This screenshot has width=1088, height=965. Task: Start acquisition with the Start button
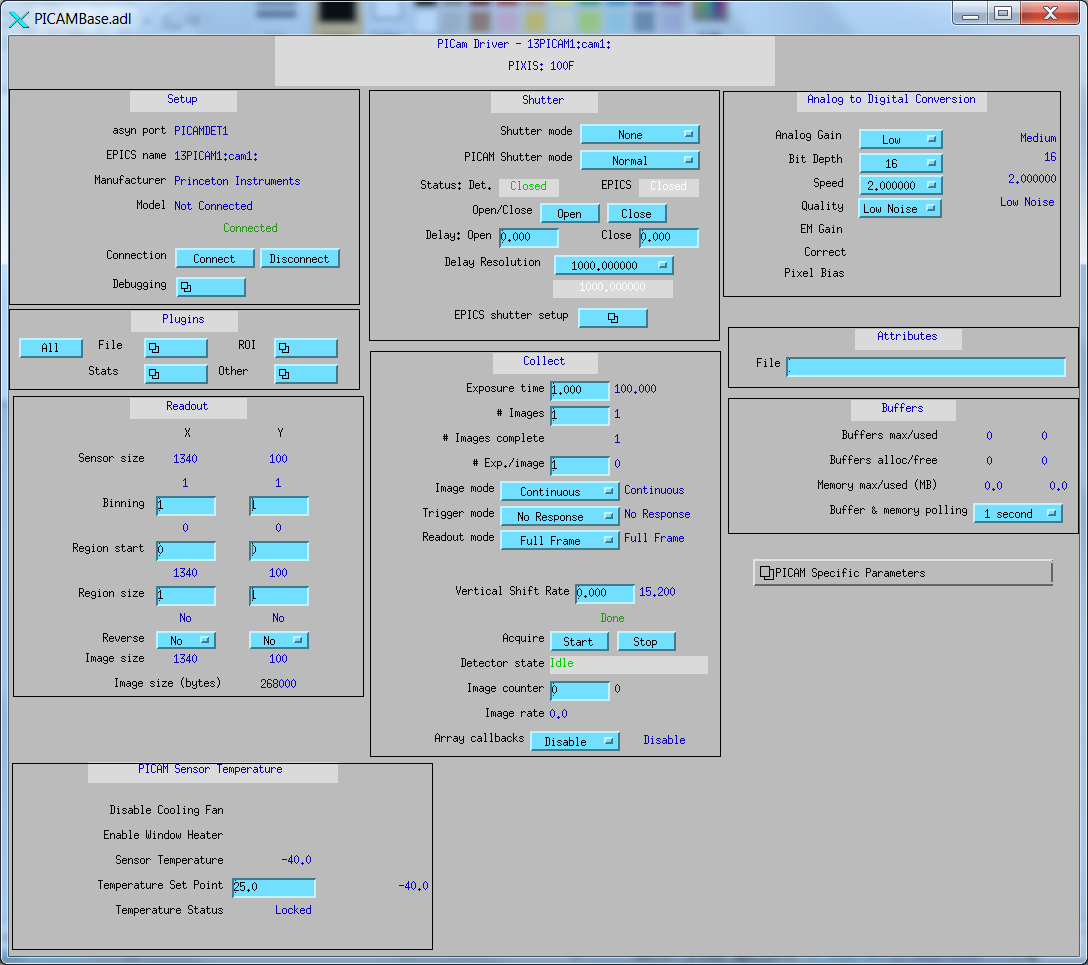click(x=579, y=642)
